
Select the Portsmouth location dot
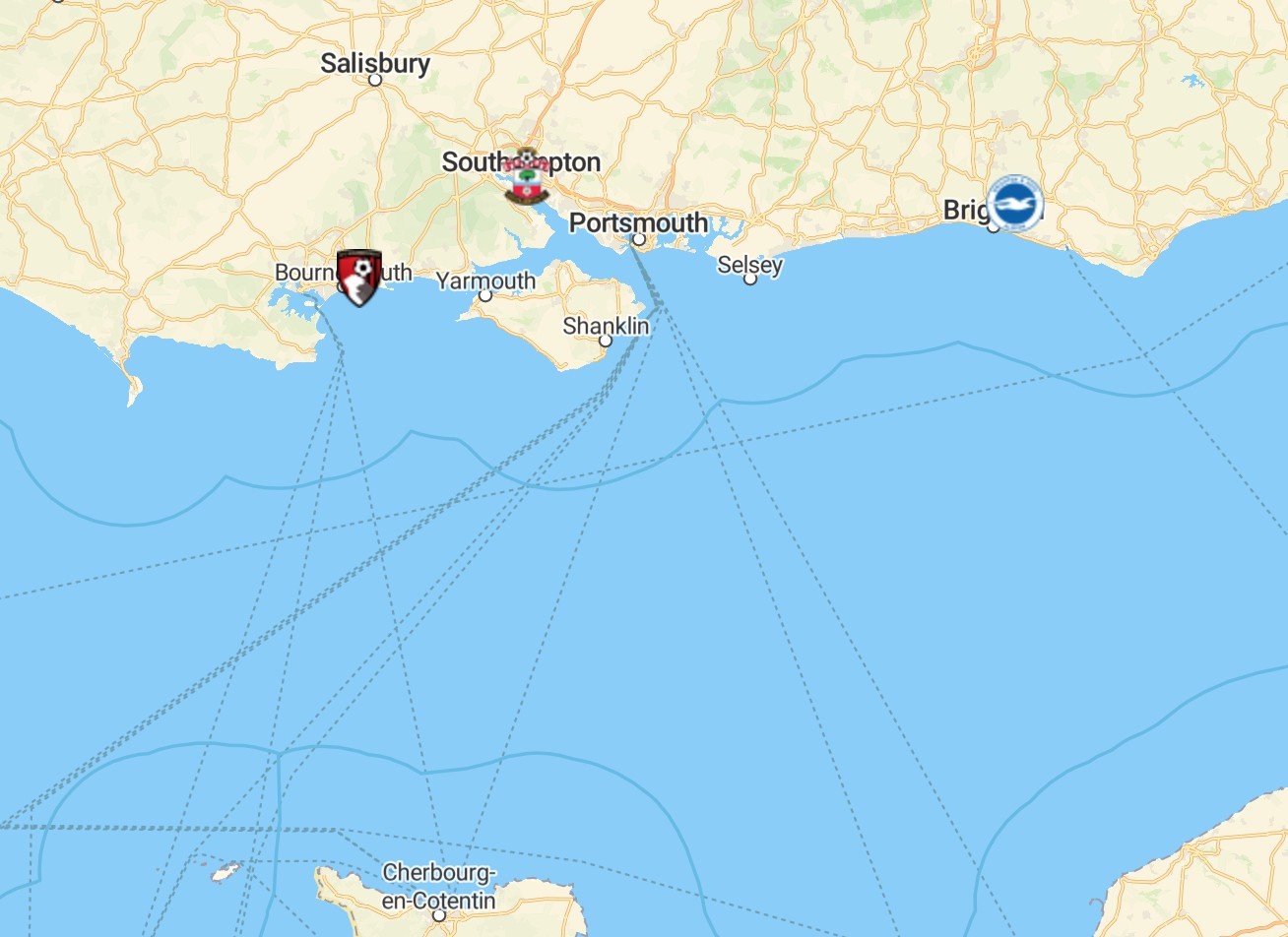click(x=638, y=239)
